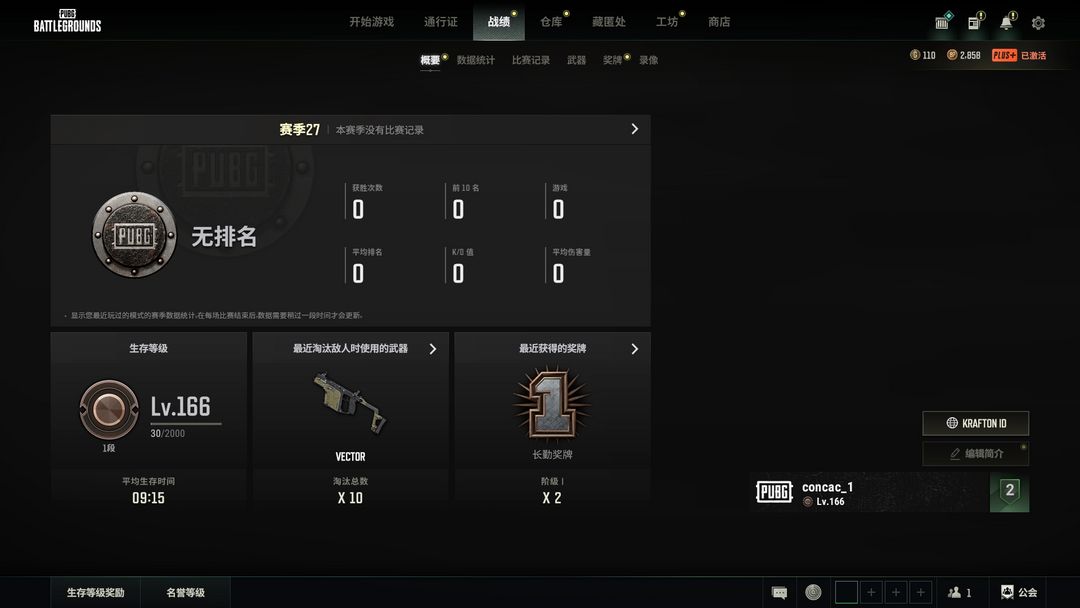Open the friends list icon

(x=959, y=592)
